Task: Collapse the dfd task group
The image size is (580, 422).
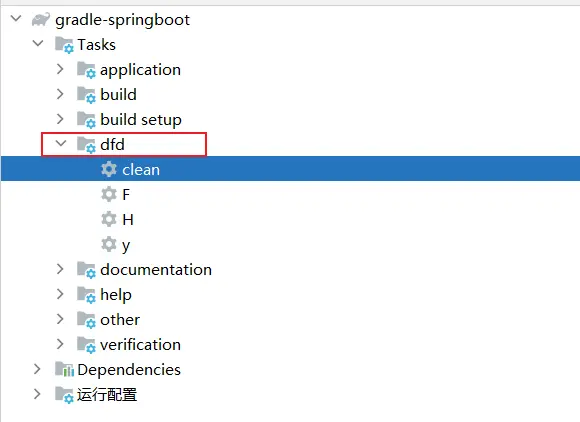Action: (x=61, y=143)
